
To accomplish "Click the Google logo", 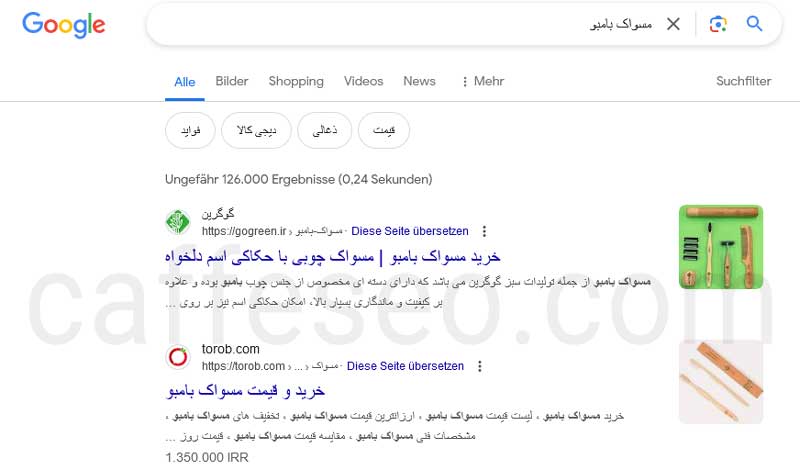I will pos(64,24).
